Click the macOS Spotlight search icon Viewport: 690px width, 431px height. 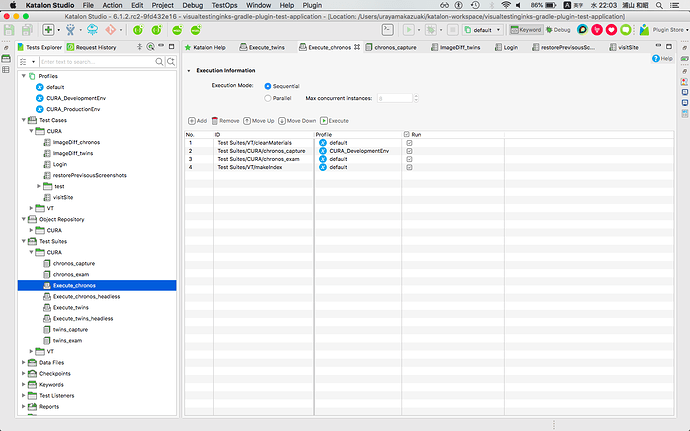[x=659, y=5]
